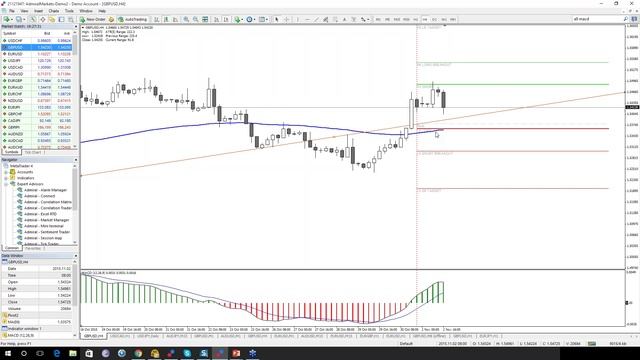Open the New Chart dropdown arrow
Image resolution: width=640 pixels, height=360 pixels.
pyautogui.click(x=12, y=19)
